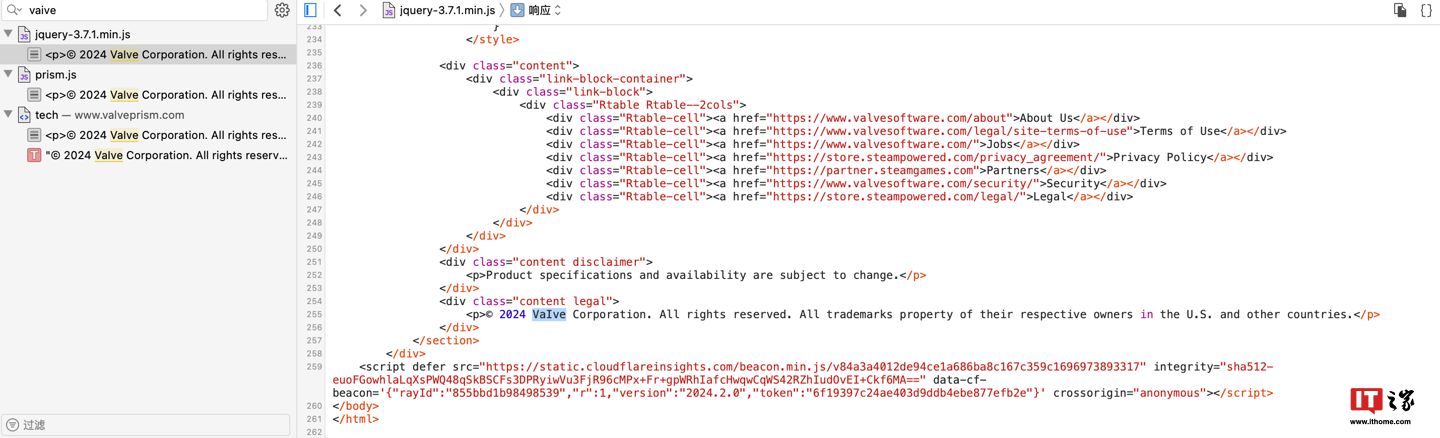The width and height of the screenshot is (1440, 438).
Task: Click the copy resource icon
Action: coord(1400,10)
